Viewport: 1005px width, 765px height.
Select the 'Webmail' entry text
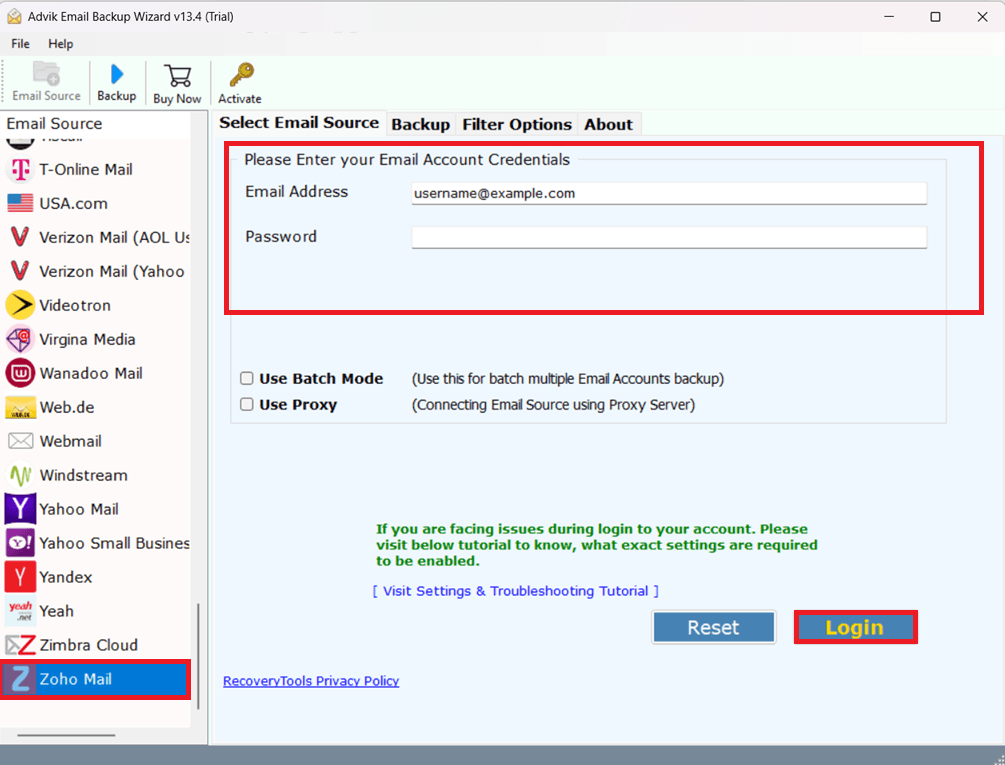point(71,441)
